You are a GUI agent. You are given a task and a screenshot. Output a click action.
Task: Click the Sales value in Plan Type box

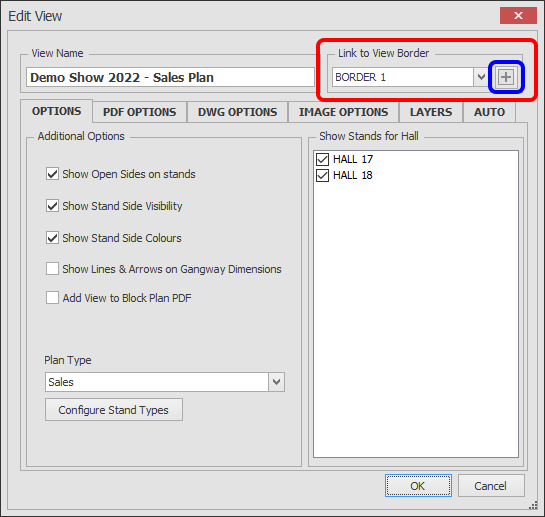point(61,382)
